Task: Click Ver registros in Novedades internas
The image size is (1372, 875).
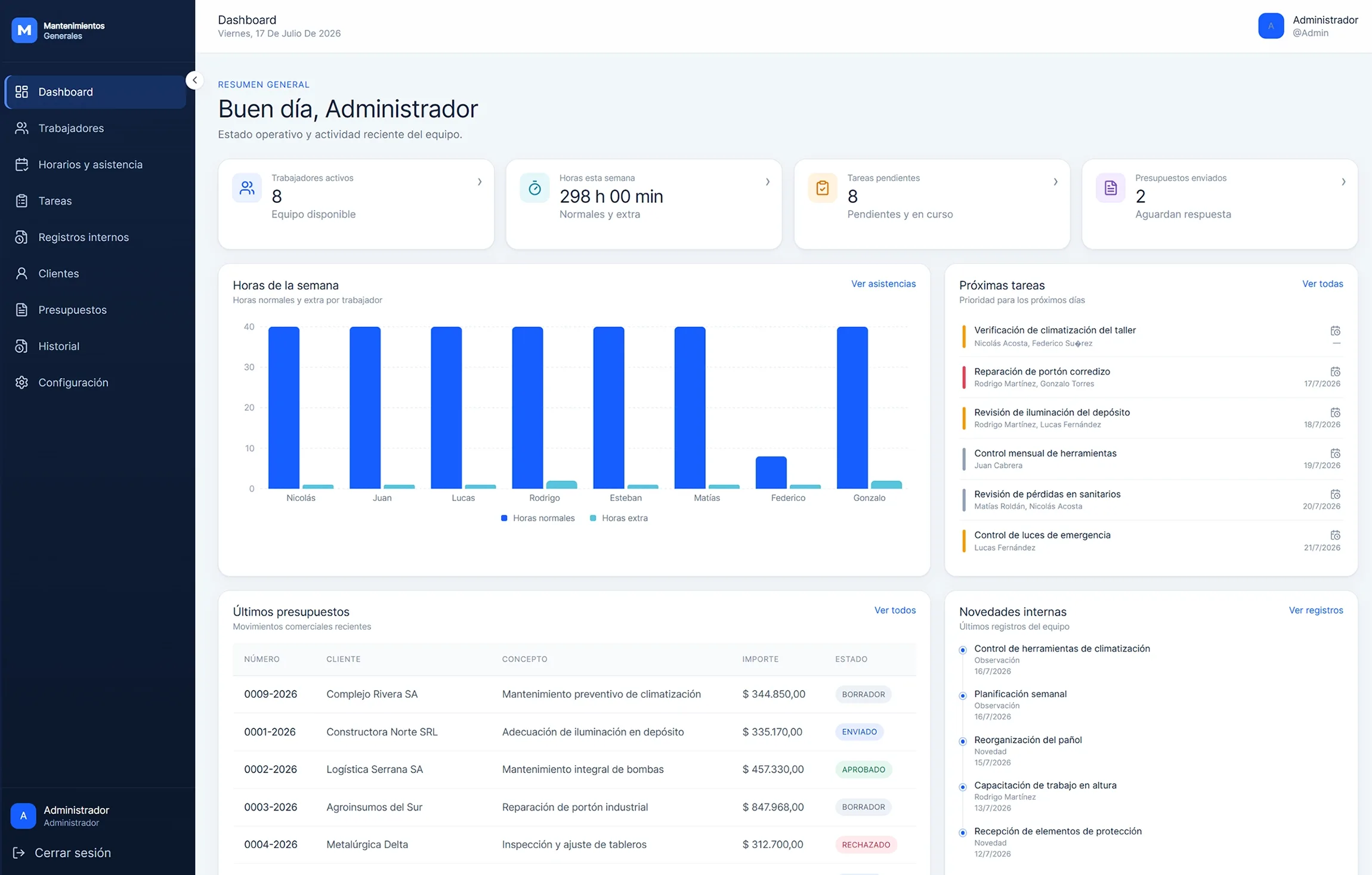Action: click(x=1316, y=610)
